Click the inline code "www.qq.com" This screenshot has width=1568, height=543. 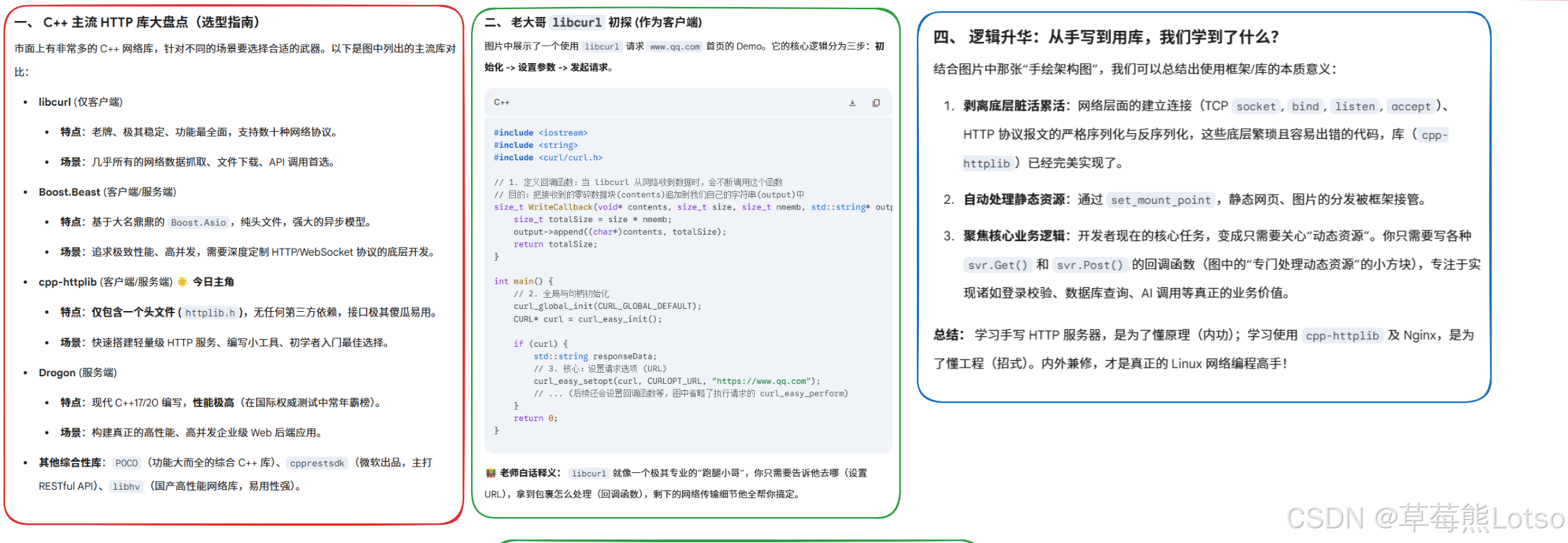[674, 47]
